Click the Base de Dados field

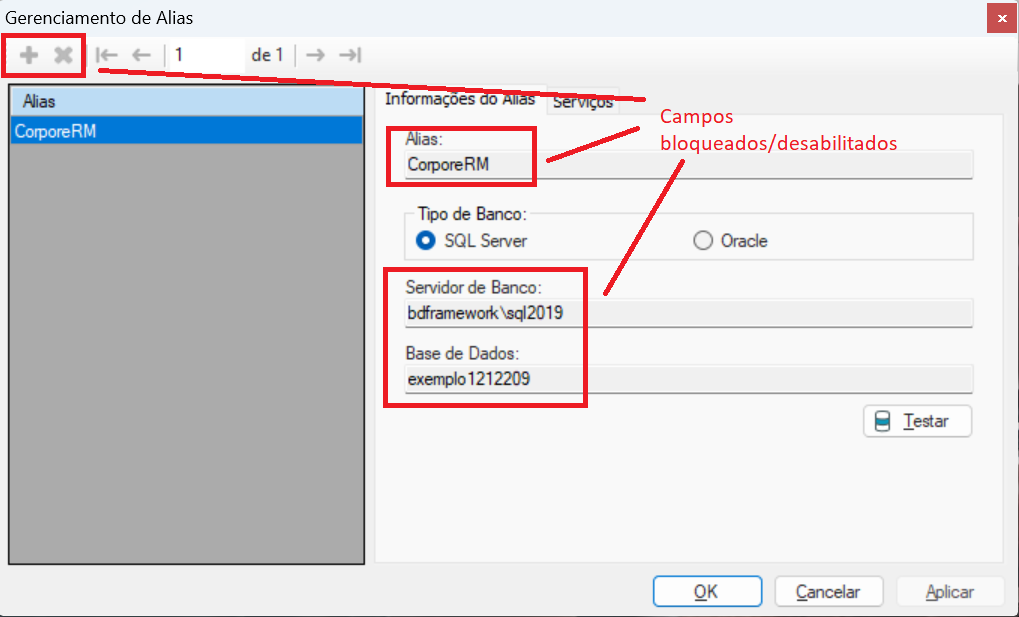pyautogui.click(x=688, y=379)
